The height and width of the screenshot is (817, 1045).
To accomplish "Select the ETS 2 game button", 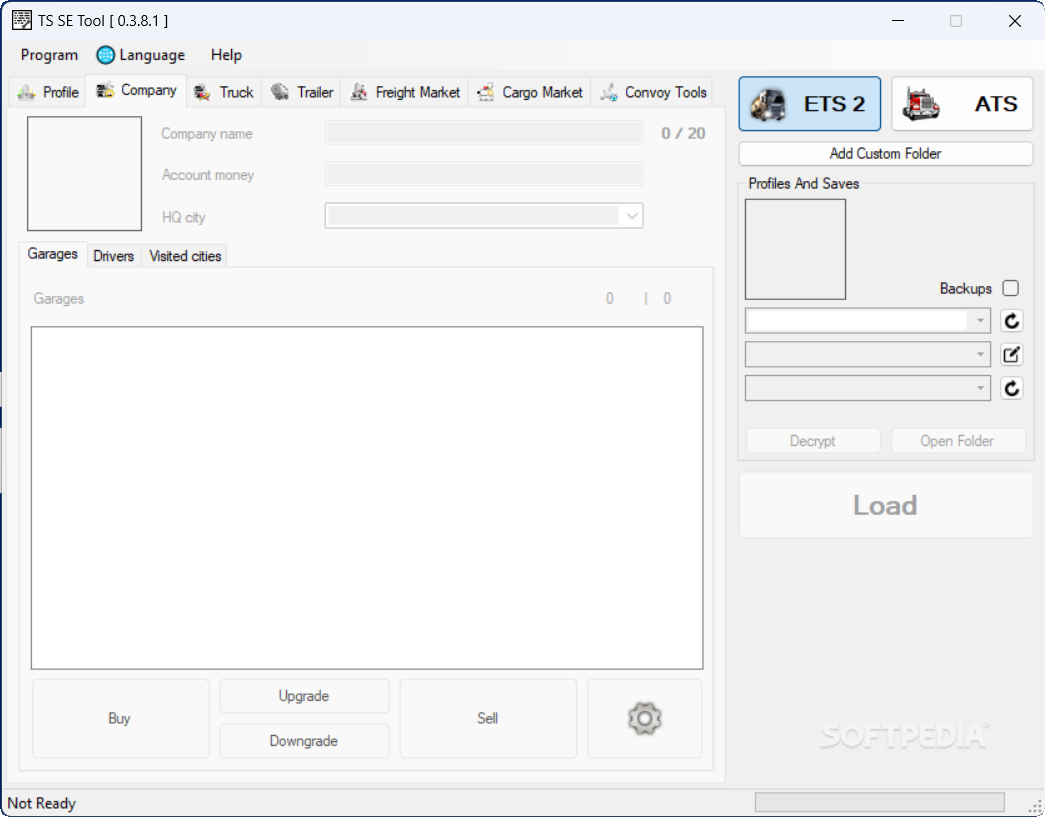I will point(809,104).
